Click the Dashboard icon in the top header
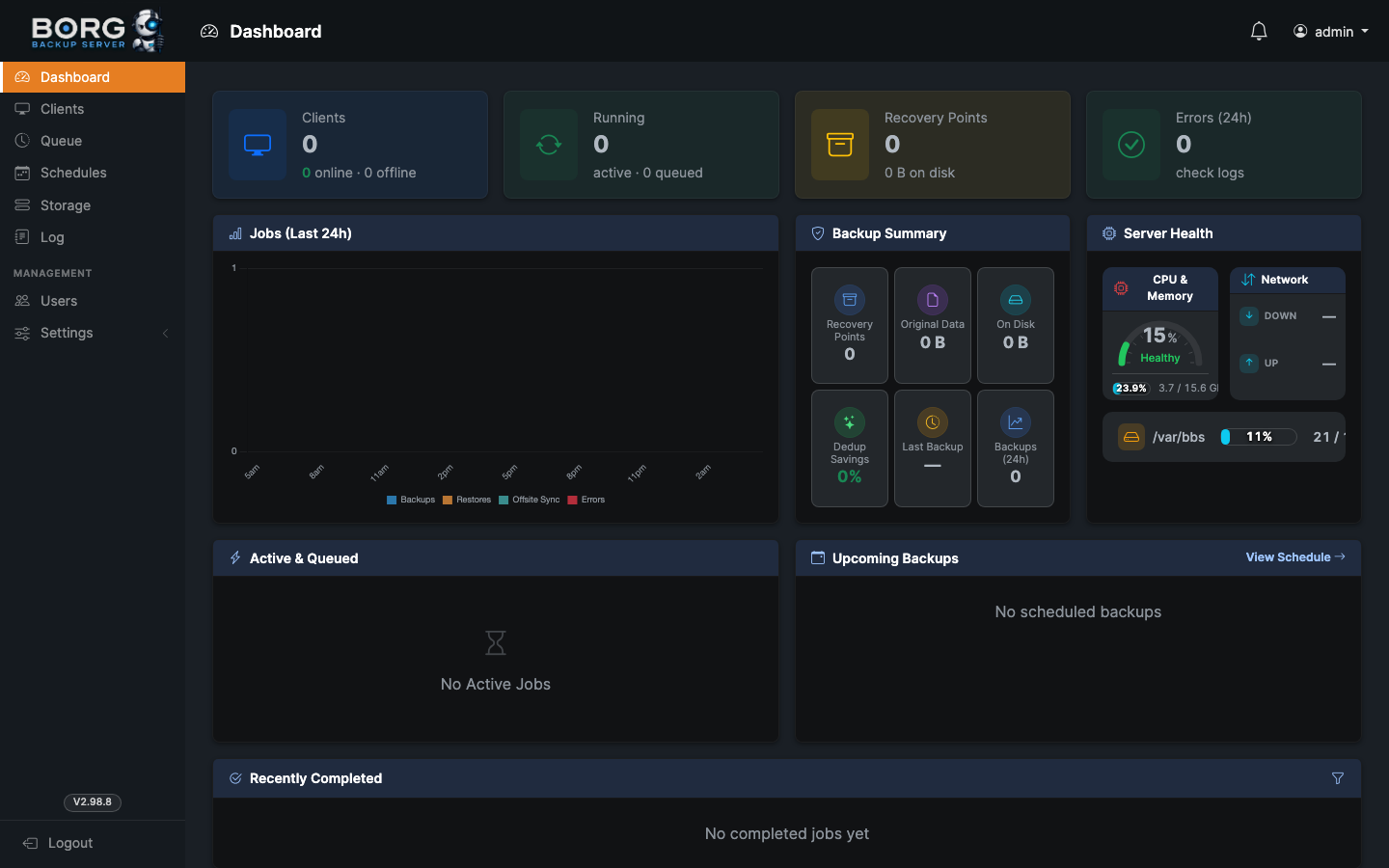 click(x=209, y=32)
